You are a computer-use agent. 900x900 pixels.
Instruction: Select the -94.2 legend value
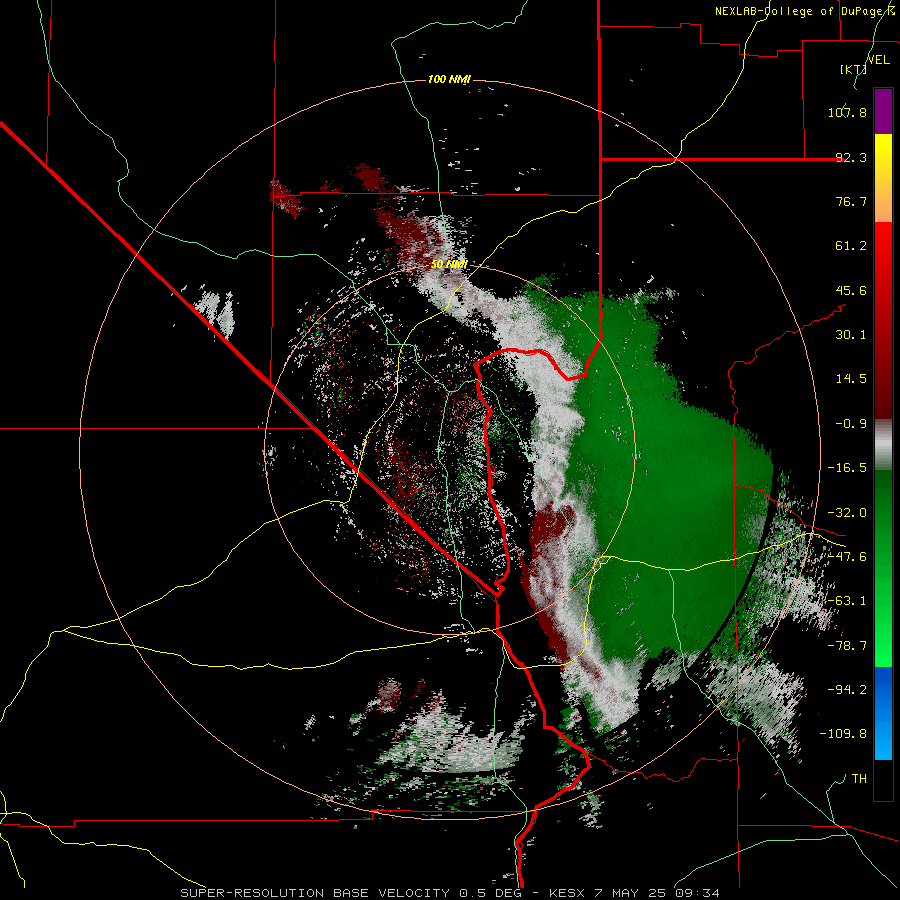pyautogui.click(x=847, y=689)
